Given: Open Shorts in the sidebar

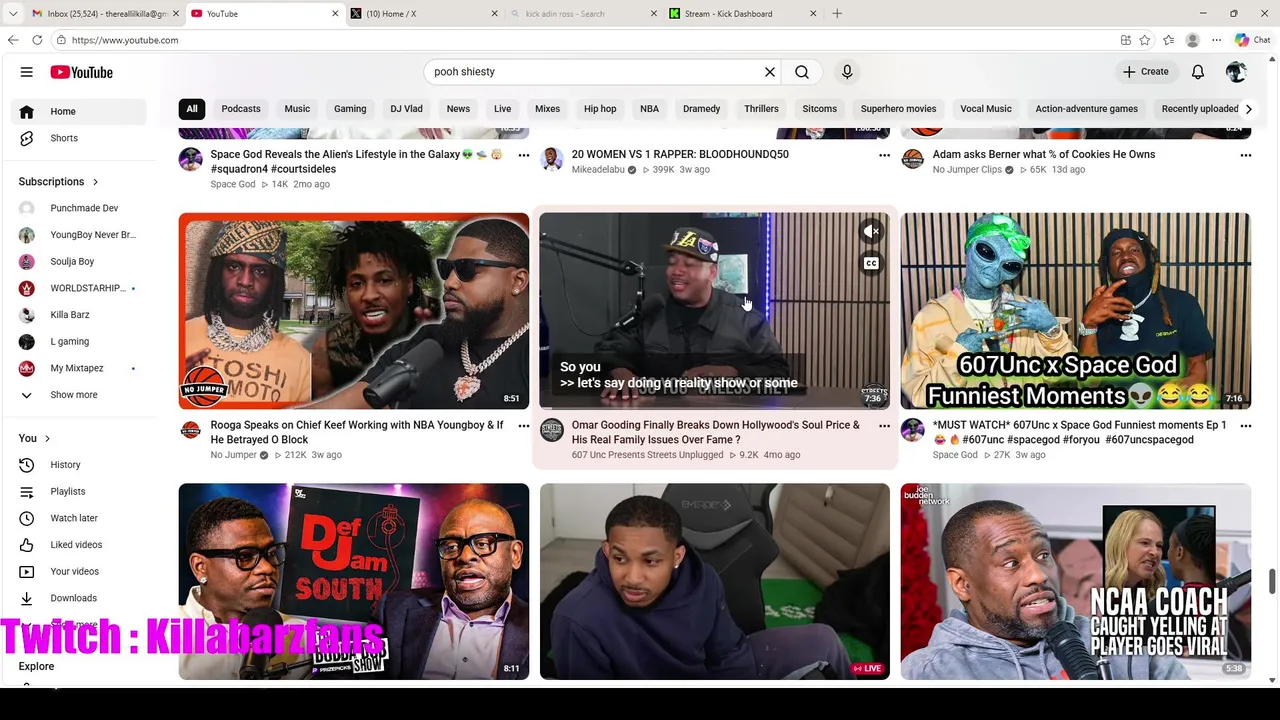Looking at the screenshot, I should point(80,138).
